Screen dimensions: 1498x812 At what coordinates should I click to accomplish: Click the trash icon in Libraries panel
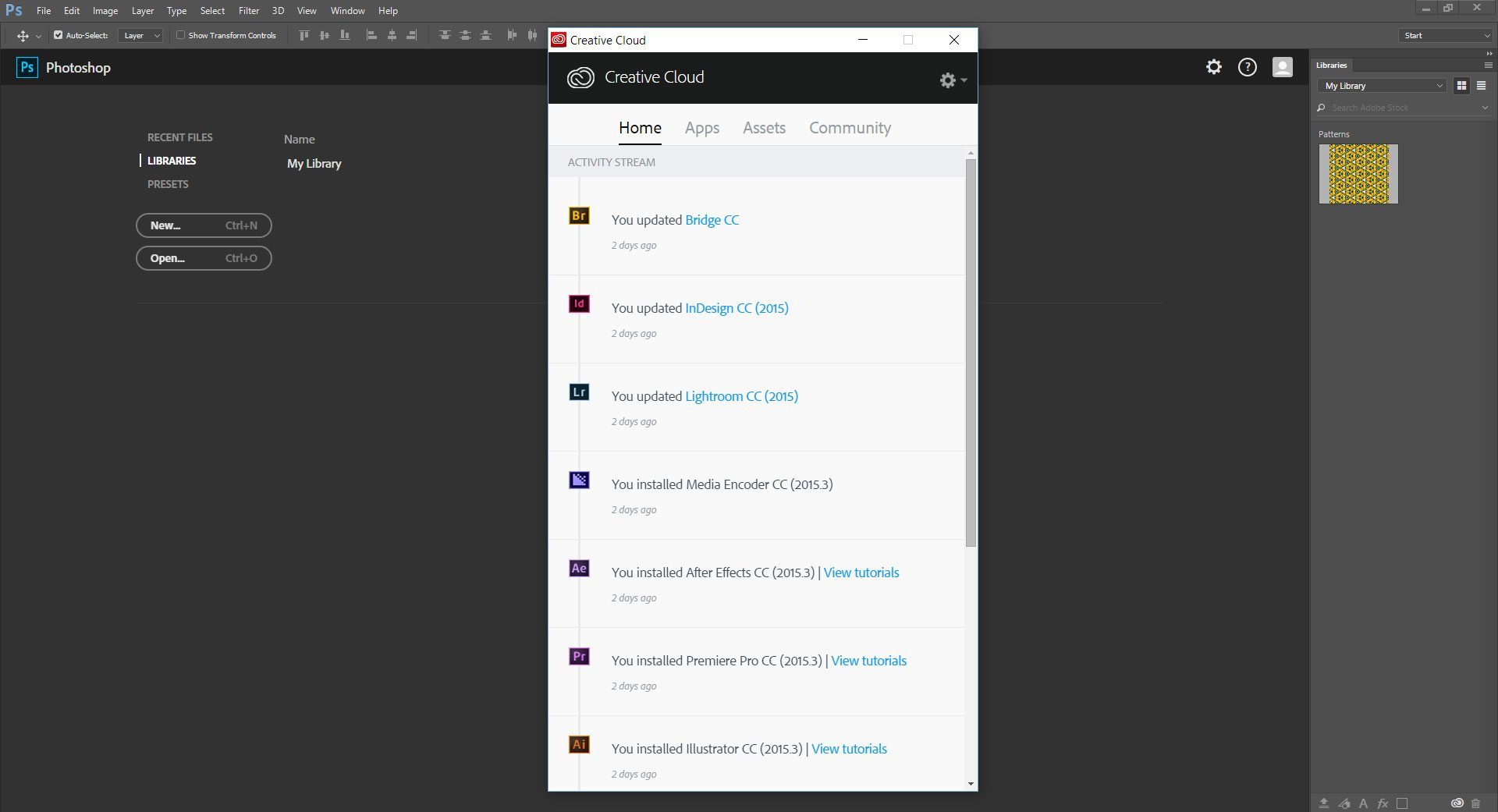(x=1475, y=803)
